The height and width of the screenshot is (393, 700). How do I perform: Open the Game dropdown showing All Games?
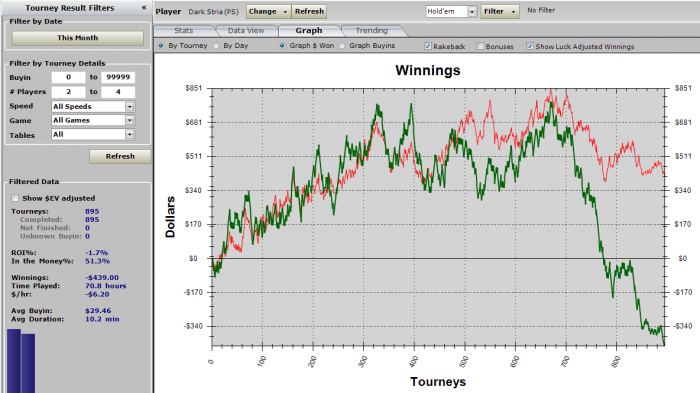(x=93, y=120)
